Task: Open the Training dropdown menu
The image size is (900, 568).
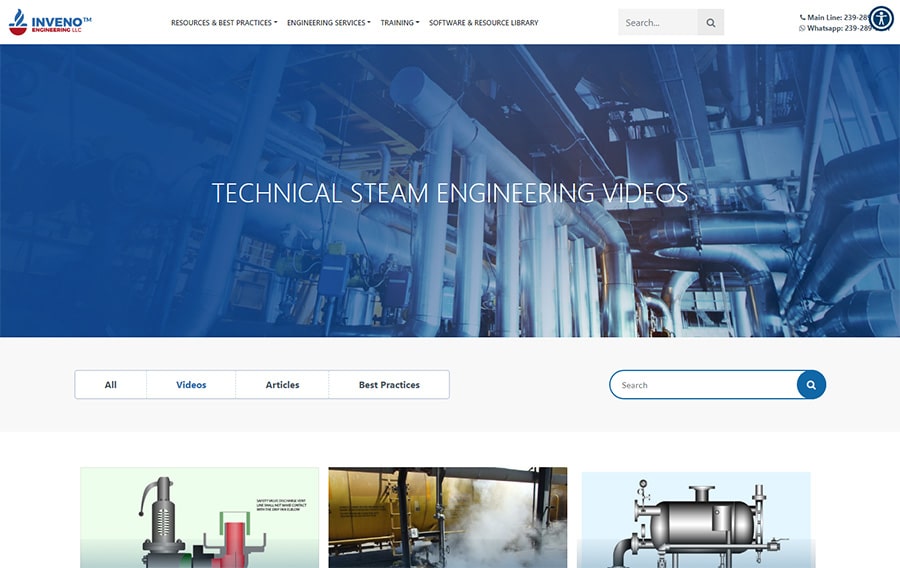Action: [x=400, y=22]
